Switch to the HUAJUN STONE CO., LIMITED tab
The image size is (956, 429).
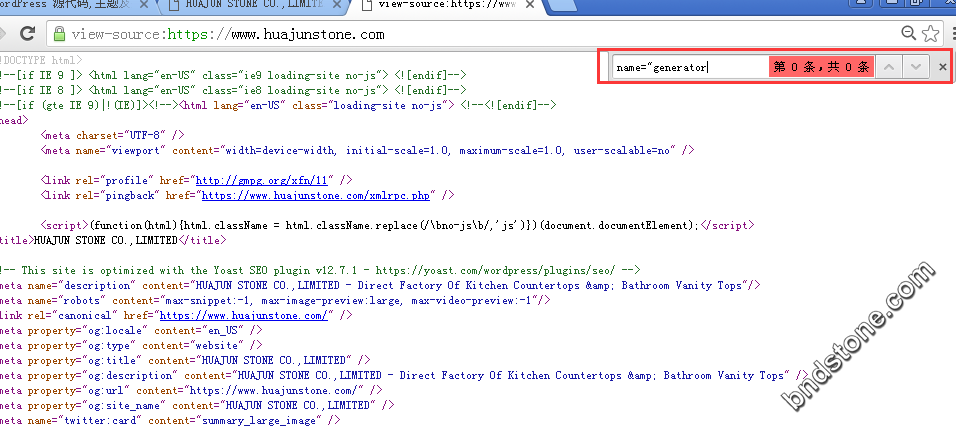(254, 4)
